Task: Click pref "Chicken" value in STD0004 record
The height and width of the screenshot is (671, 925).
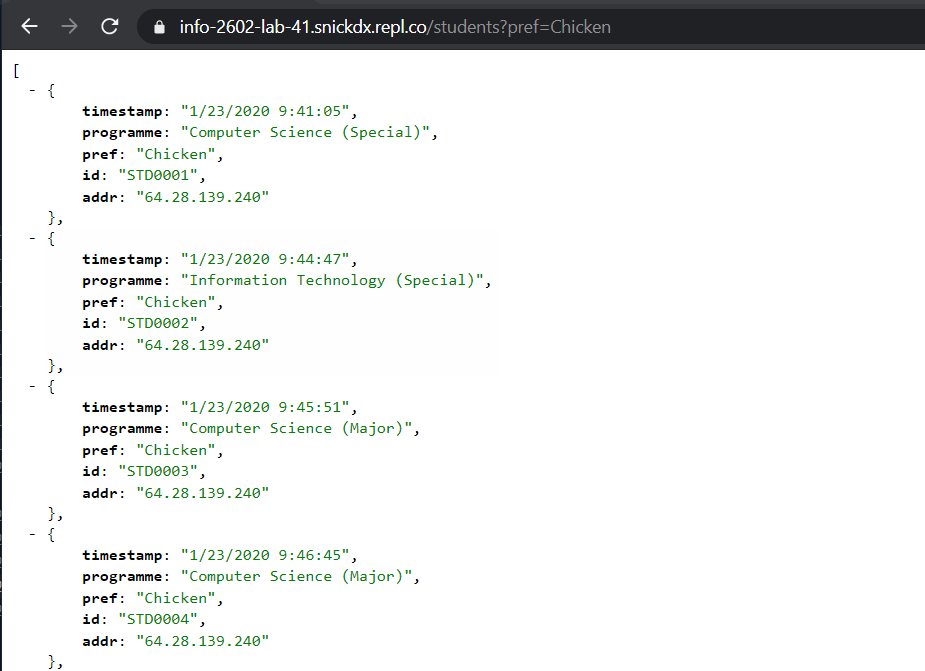Action: click(x=176, y=598)
